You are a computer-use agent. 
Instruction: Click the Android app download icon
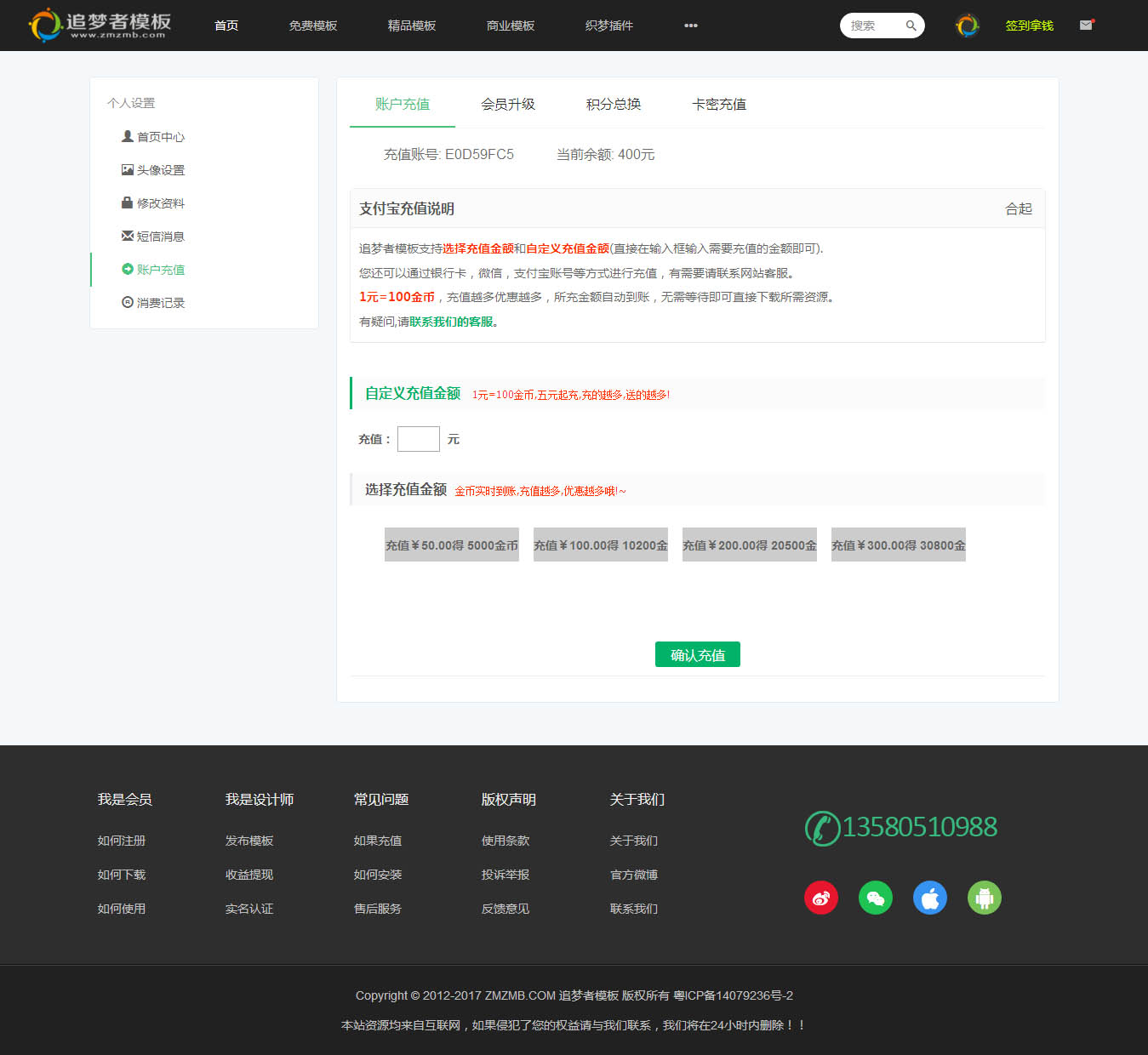[984, 898]
